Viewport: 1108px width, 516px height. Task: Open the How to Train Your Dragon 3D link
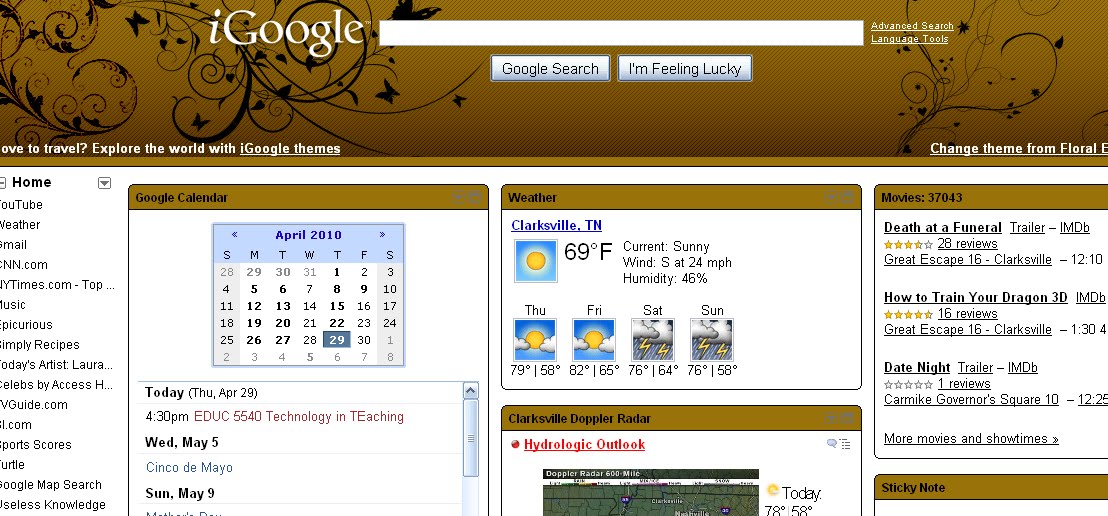pyautogui.click(x=976, y=298)
